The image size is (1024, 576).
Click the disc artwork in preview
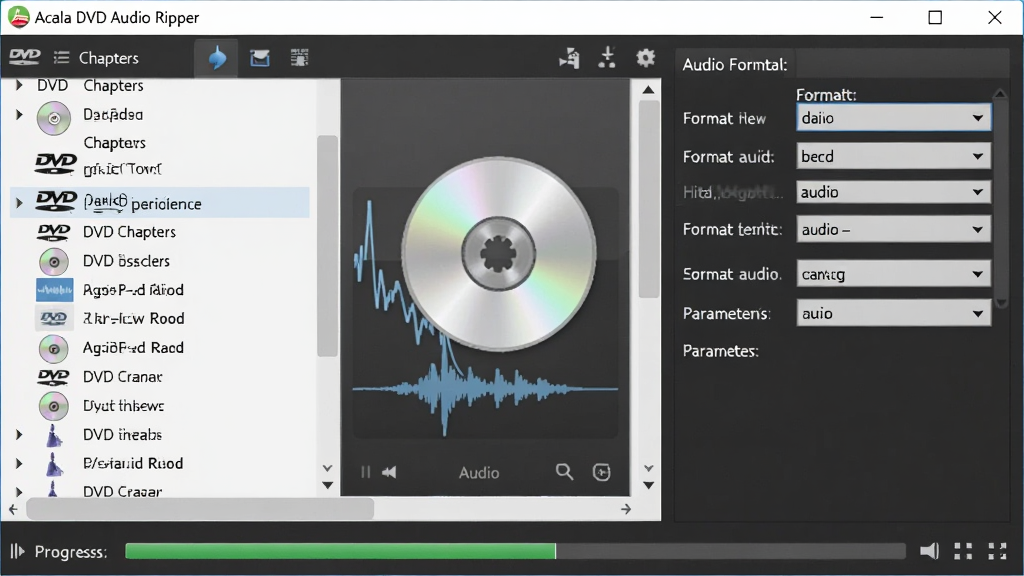click(498, 253)
